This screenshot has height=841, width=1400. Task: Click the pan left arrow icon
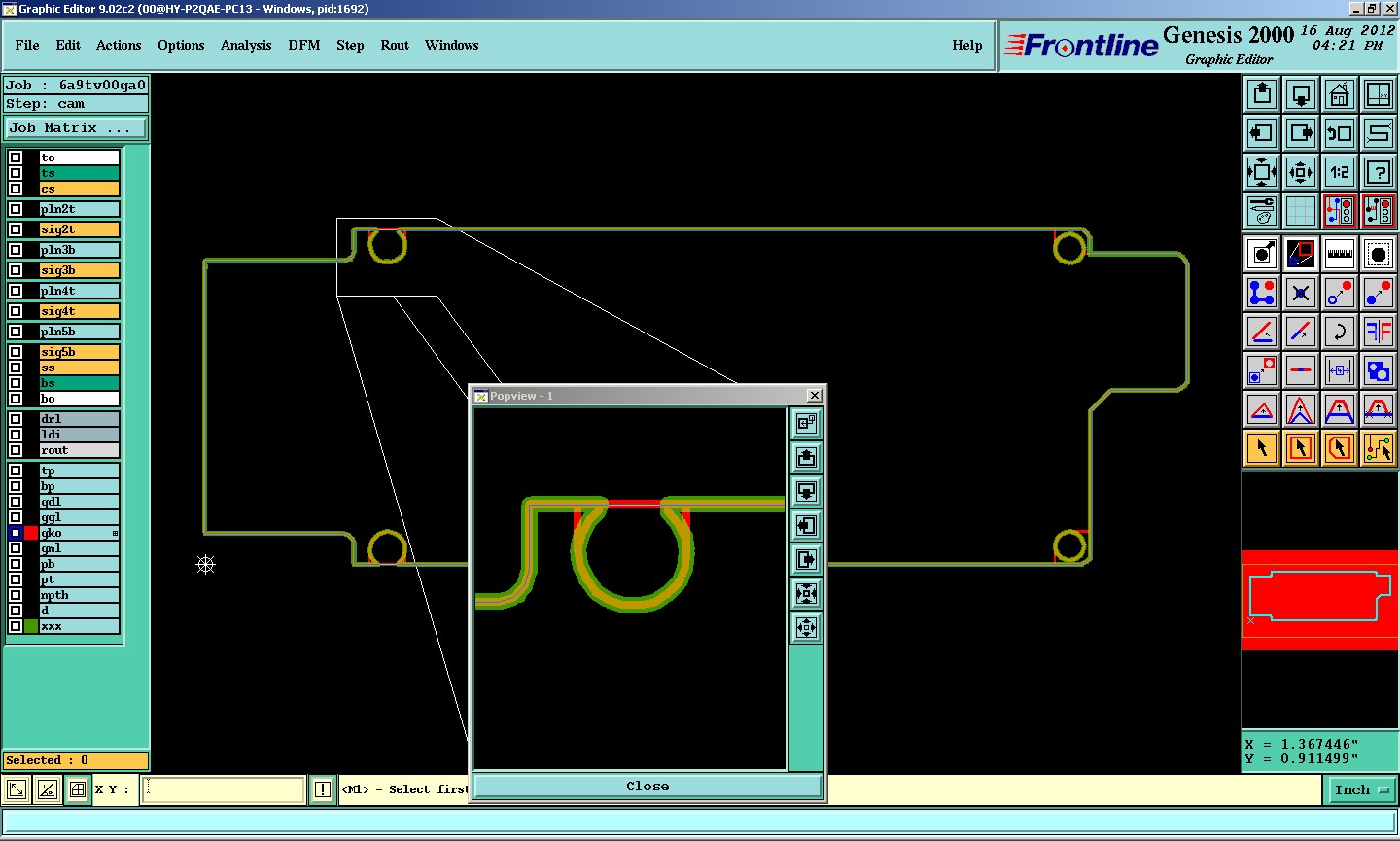click(x=1262, y=133)
